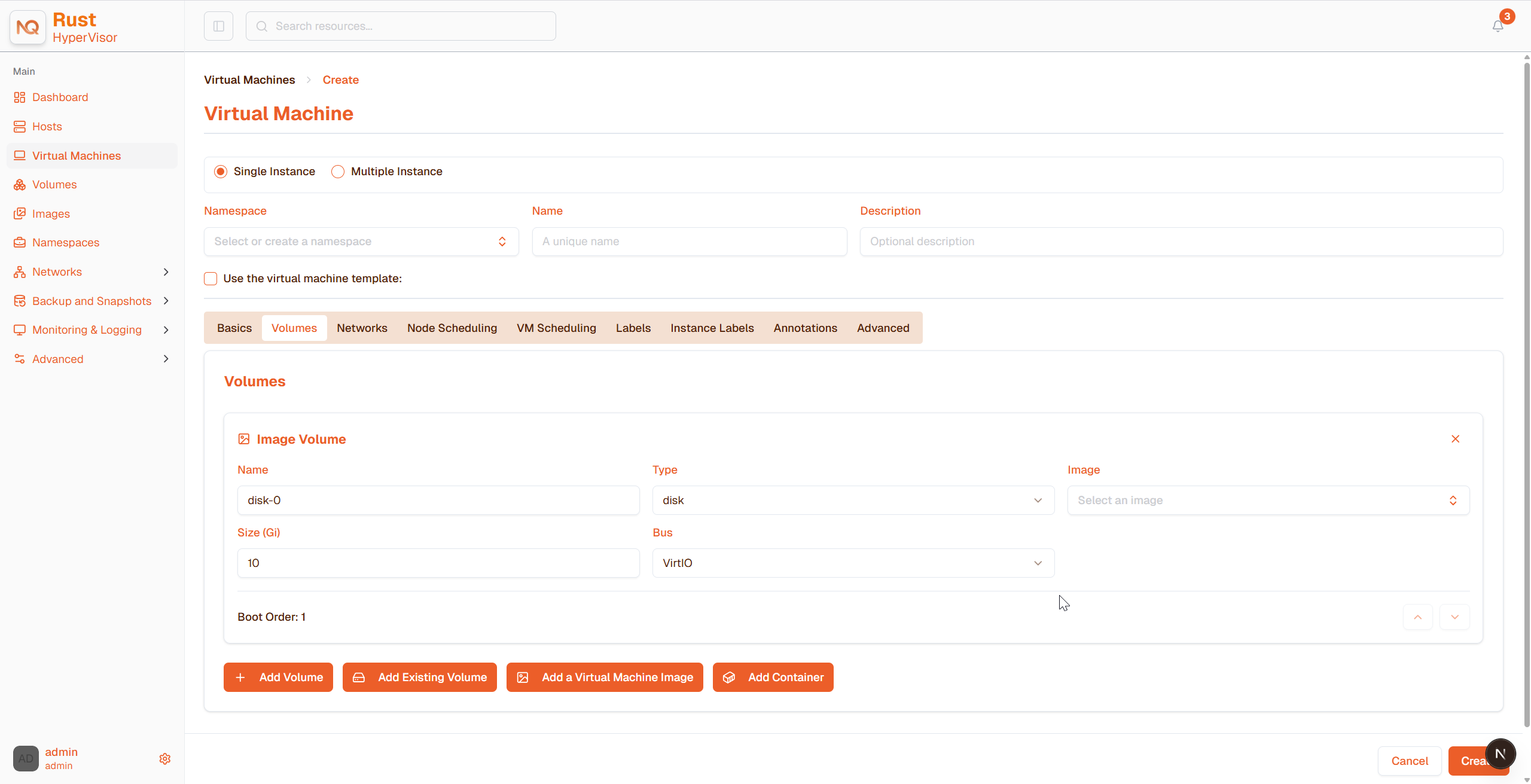Screen dimensions: 1531x784
Task: Click the Namespaces briefcase icon
Action: point(20,243)
